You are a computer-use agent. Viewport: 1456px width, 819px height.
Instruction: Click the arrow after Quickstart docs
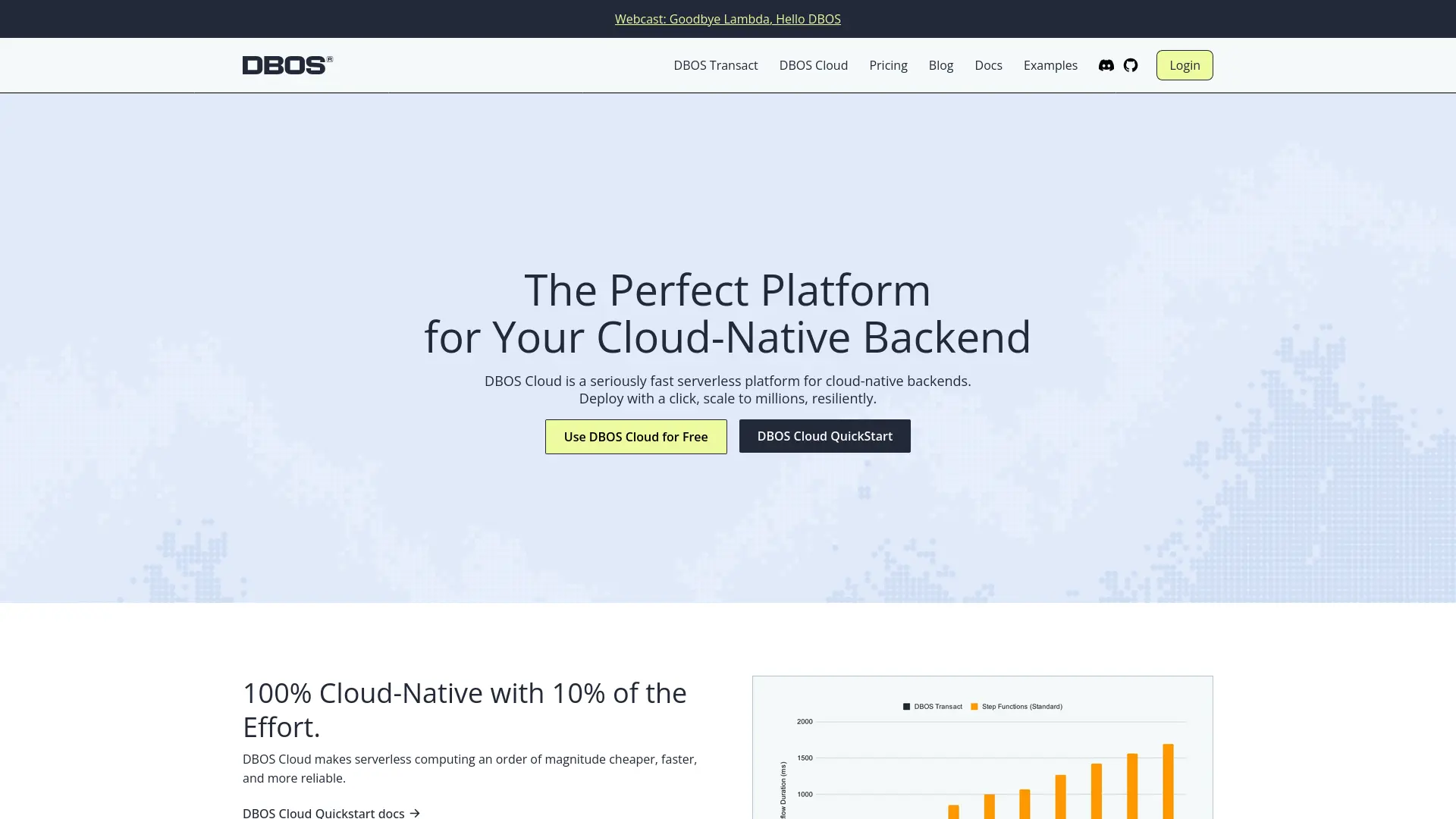415,813
